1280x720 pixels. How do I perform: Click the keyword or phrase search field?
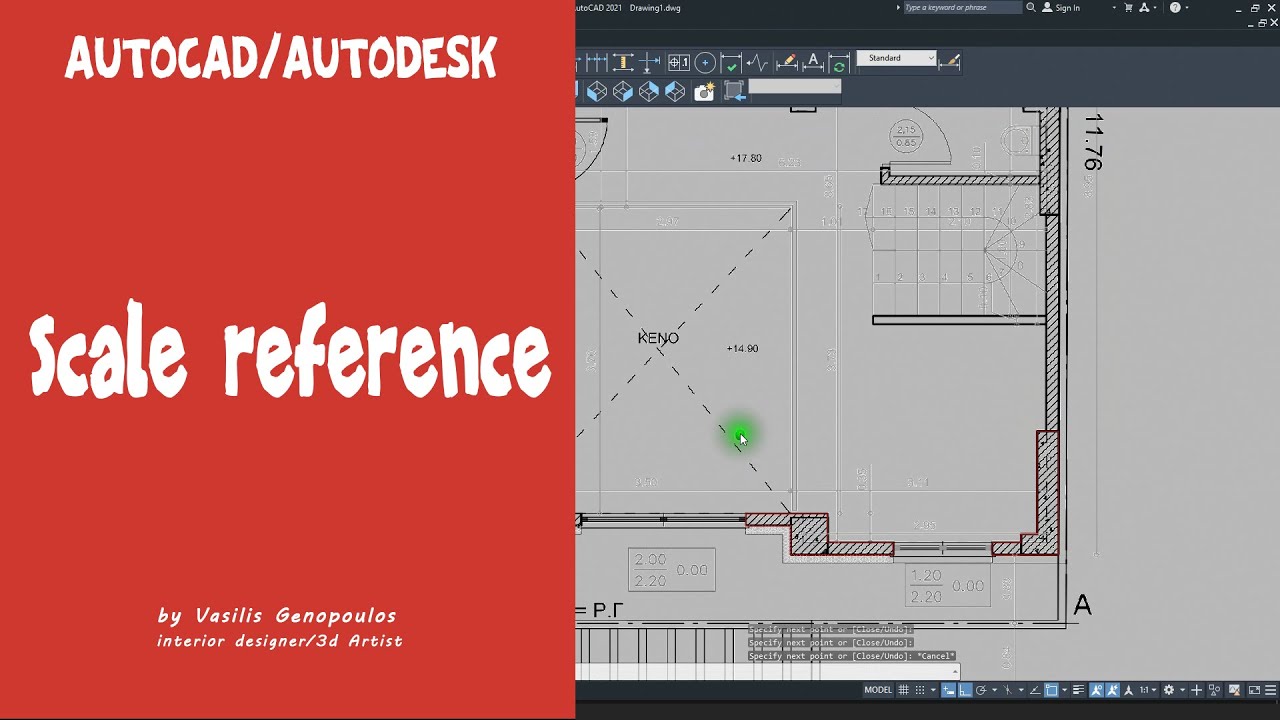pyautogui.click(x=962, y=8)
